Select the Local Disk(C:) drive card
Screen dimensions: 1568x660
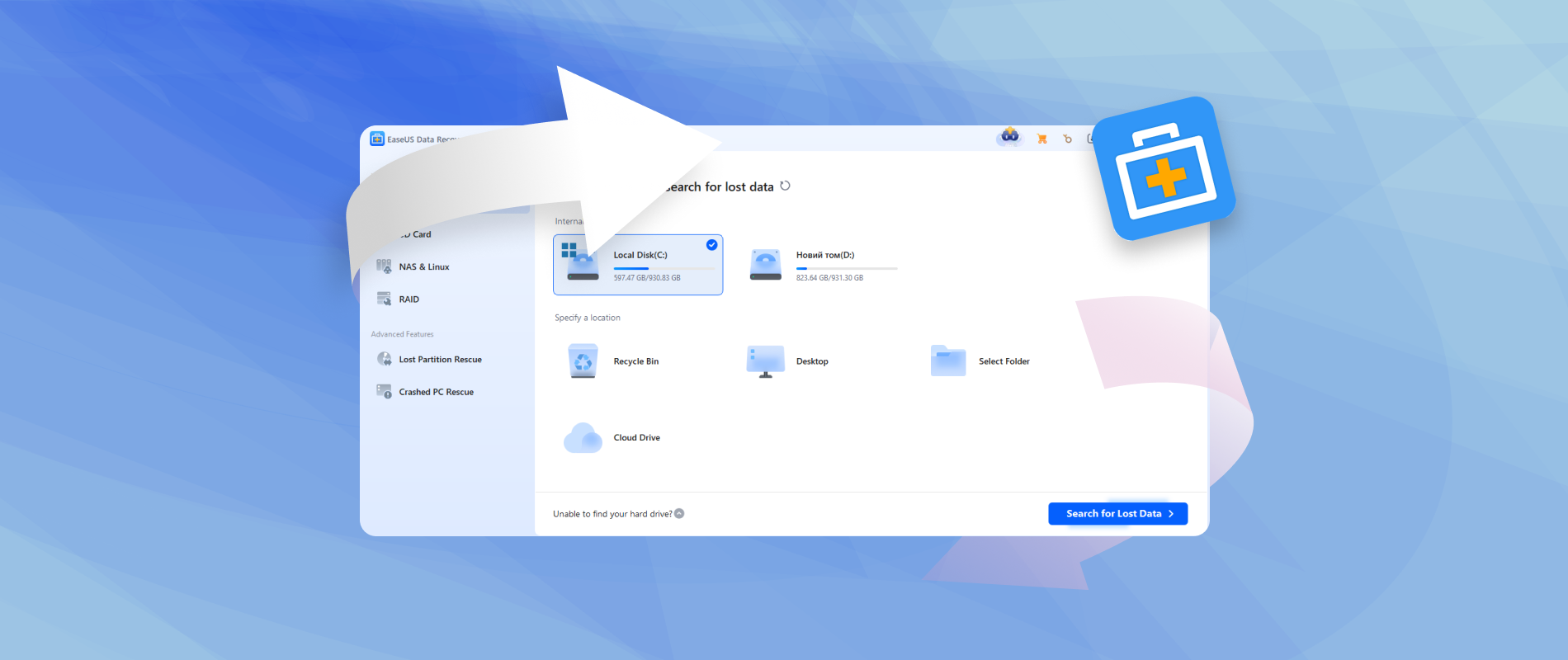coord(638,265)
